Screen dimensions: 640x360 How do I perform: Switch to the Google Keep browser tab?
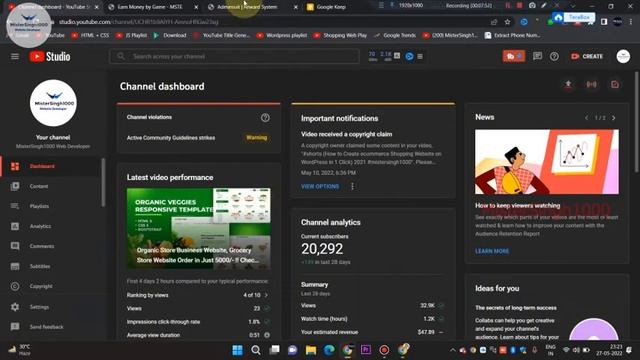[x=331, y=7]
